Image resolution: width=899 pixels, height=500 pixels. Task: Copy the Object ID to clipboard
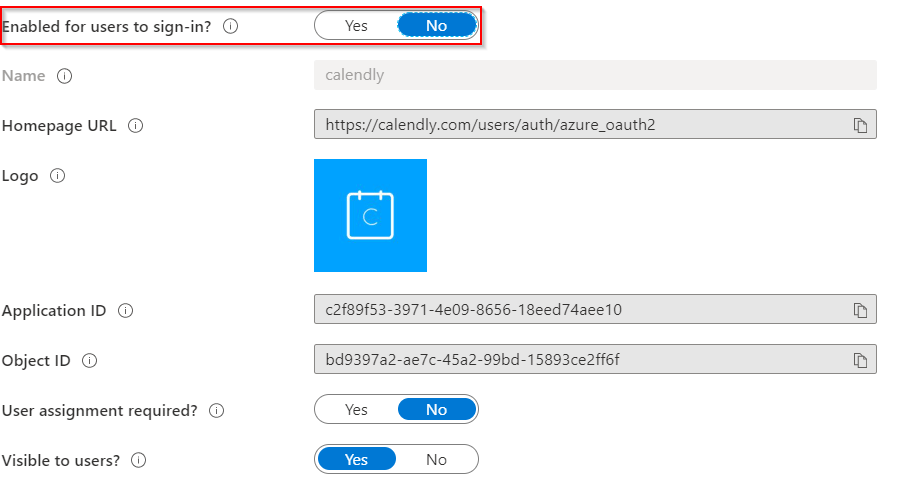[x=859, y=360]
